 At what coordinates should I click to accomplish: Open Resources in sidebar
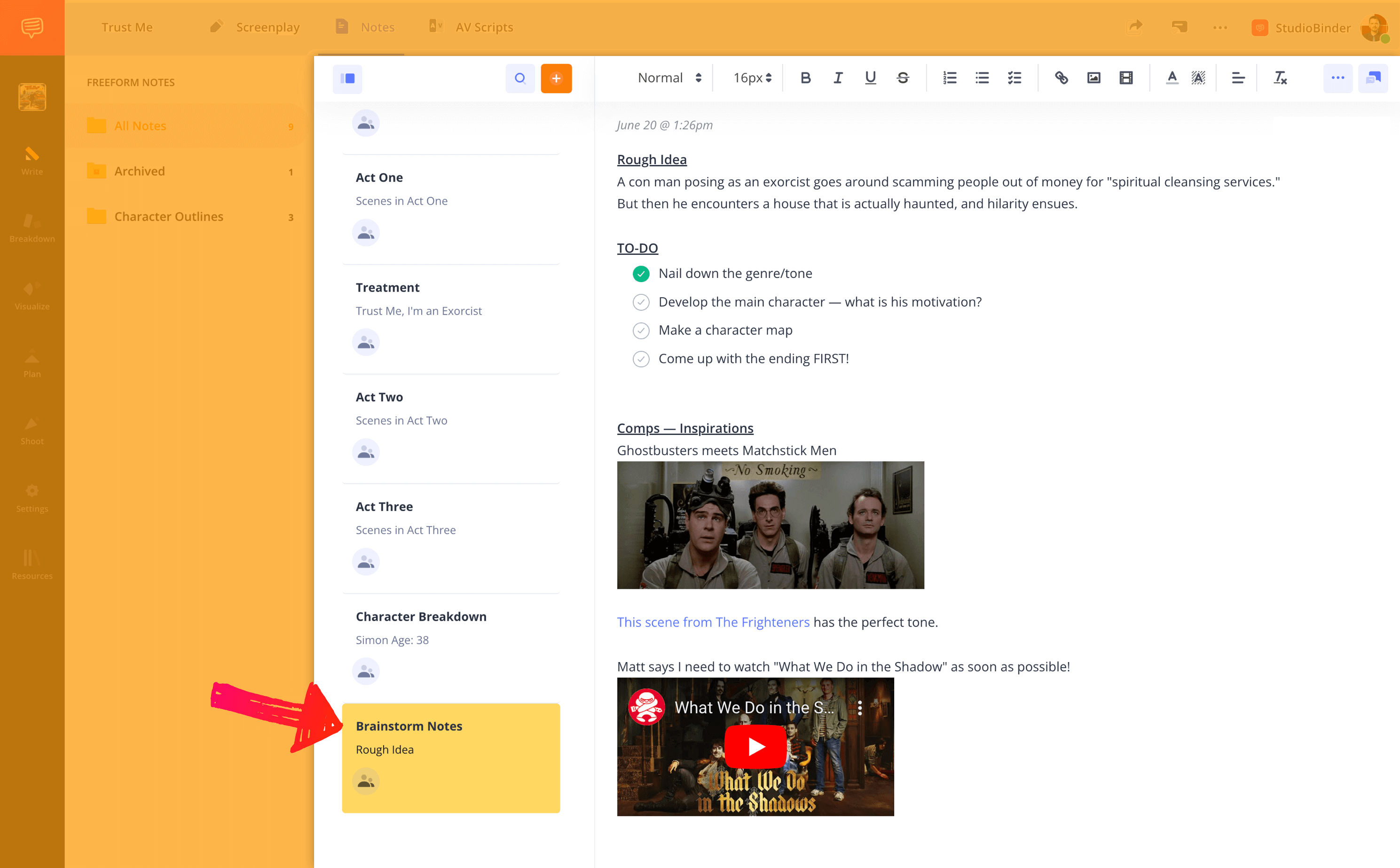(x=32, y=566)
